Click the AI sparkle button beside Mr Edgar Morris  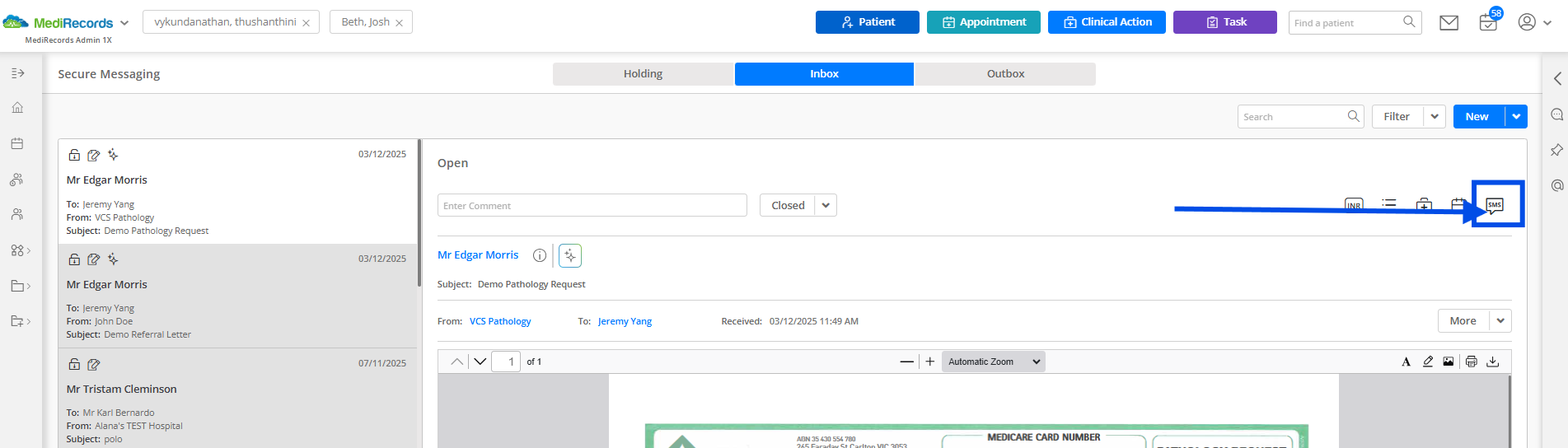(570, 256)
